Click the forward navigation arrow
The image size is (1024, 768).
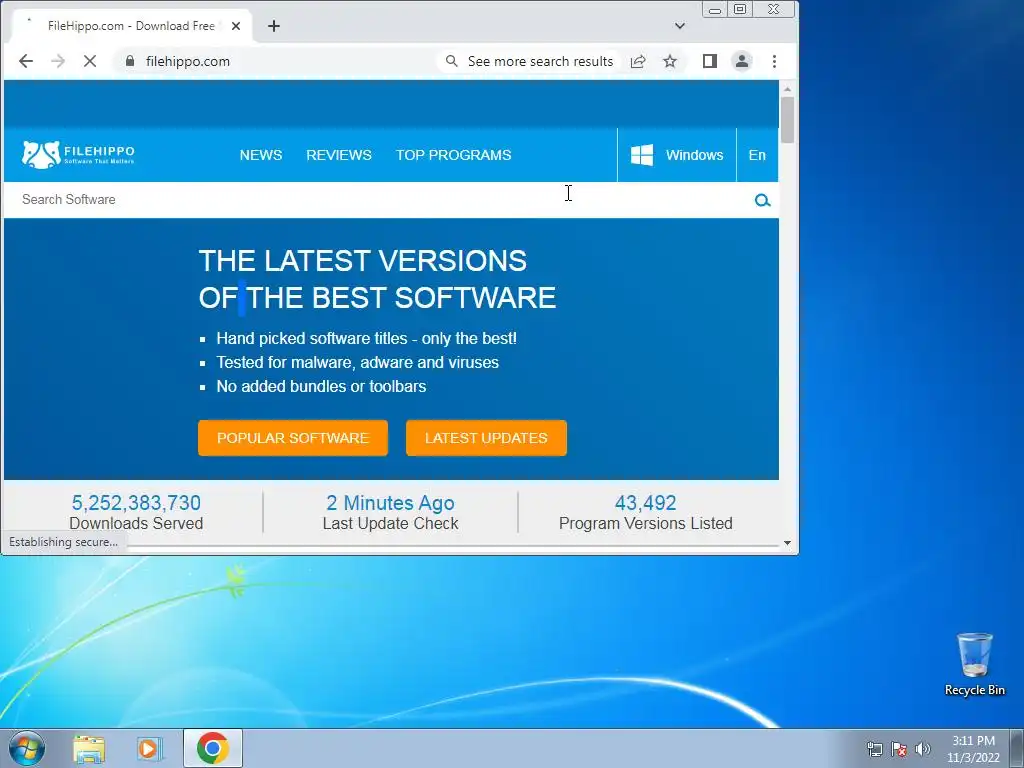pyautogui.click(x=58, y=61)
